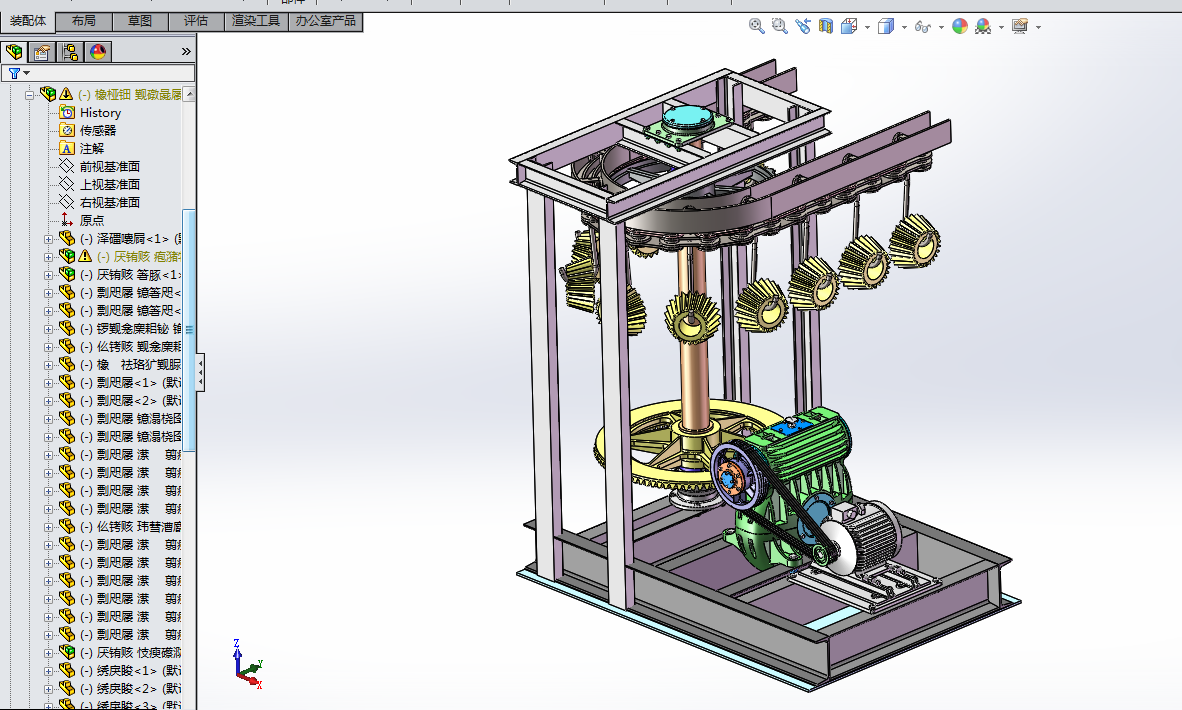Open Edit Appearance color ball
Image resolution: width=1182 pixels, height=710 pixels.
point(960,26)
